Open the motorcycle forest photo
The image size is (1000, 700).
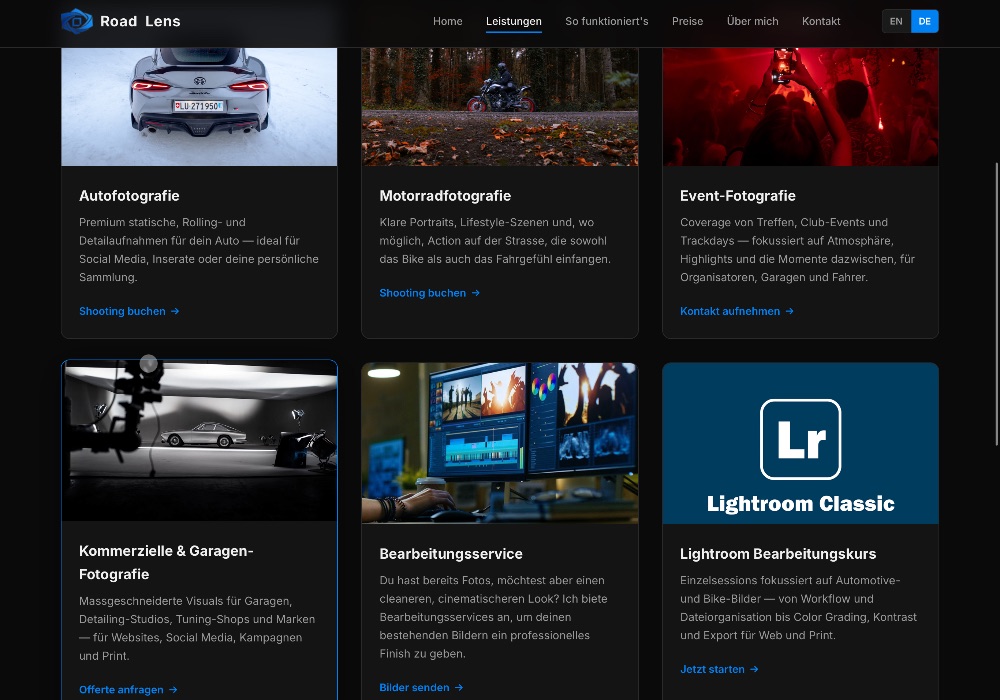(x=500, y=106)
